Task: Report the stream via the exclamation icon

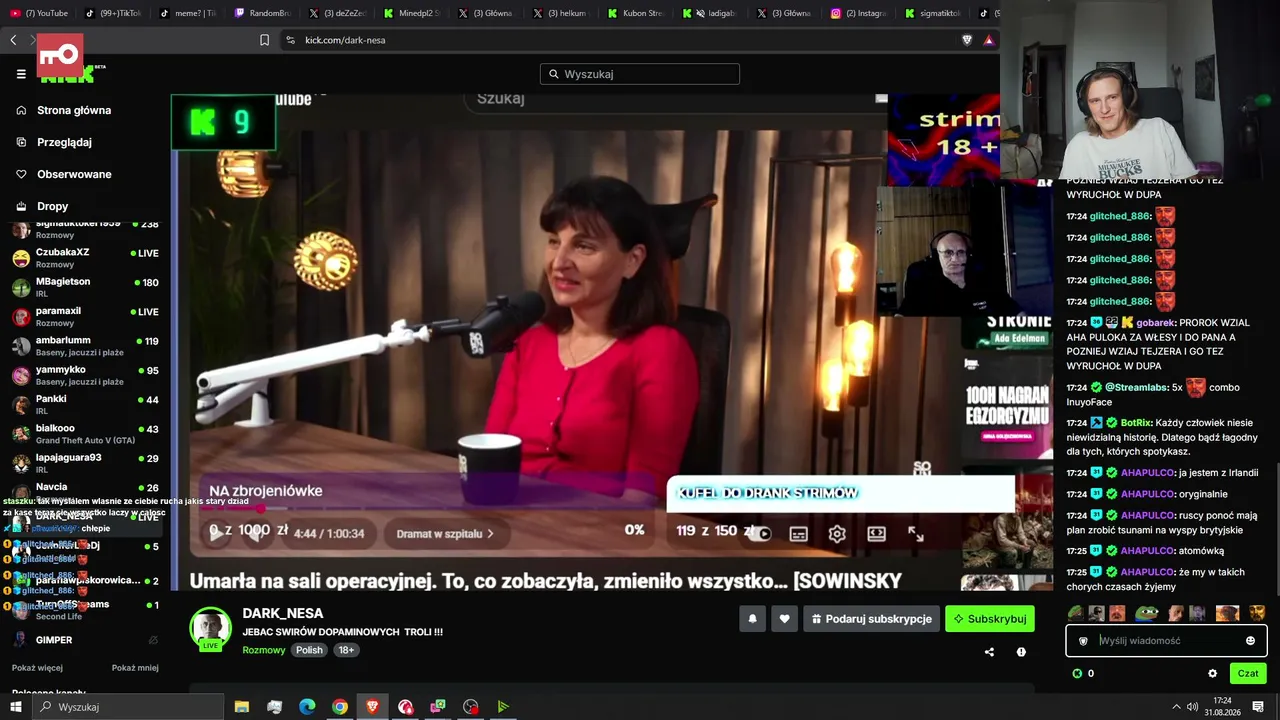Action: click(x=1021, y=652)
